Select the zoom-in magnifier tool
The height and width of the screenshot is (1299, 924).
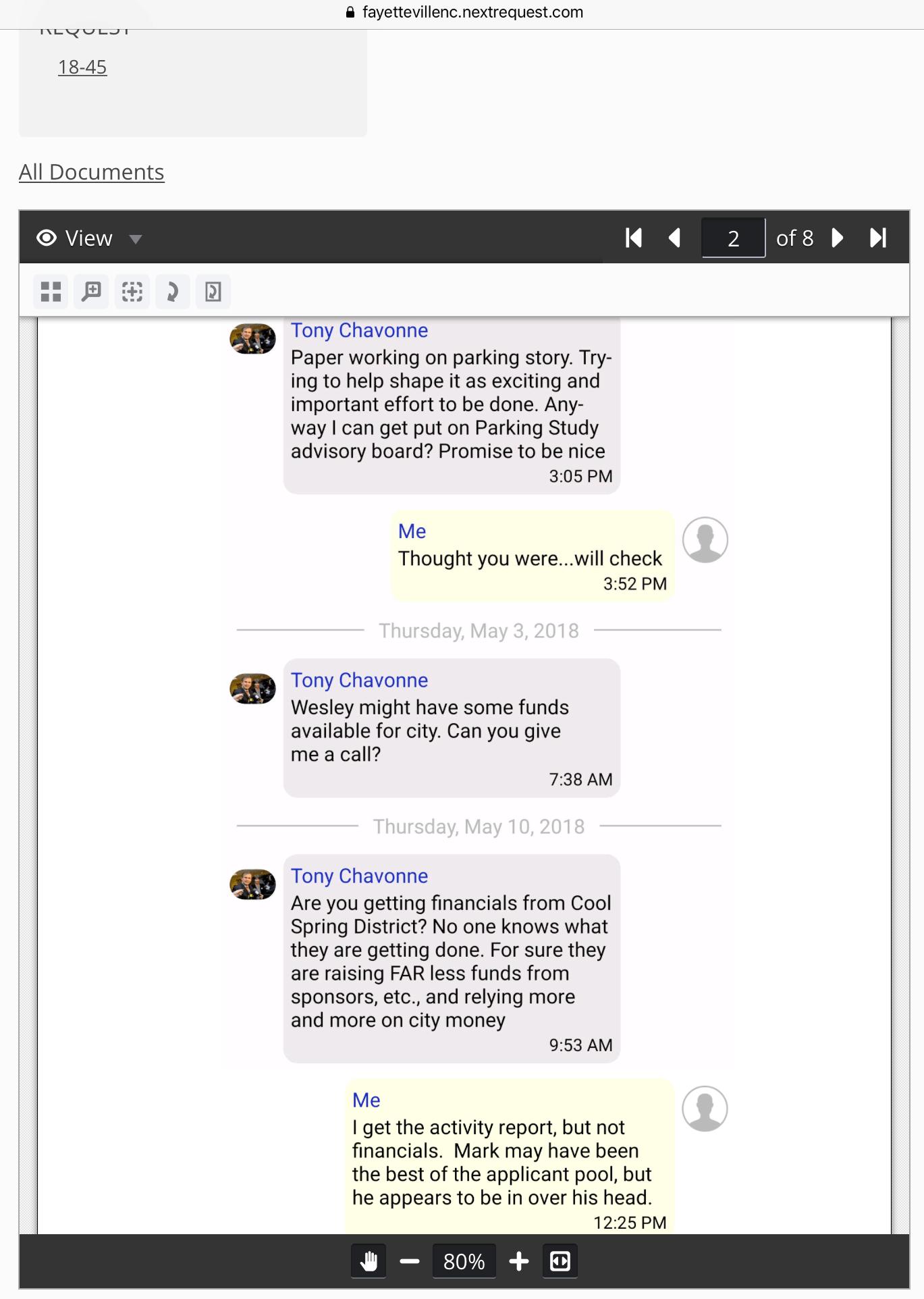tap(91, 292)
